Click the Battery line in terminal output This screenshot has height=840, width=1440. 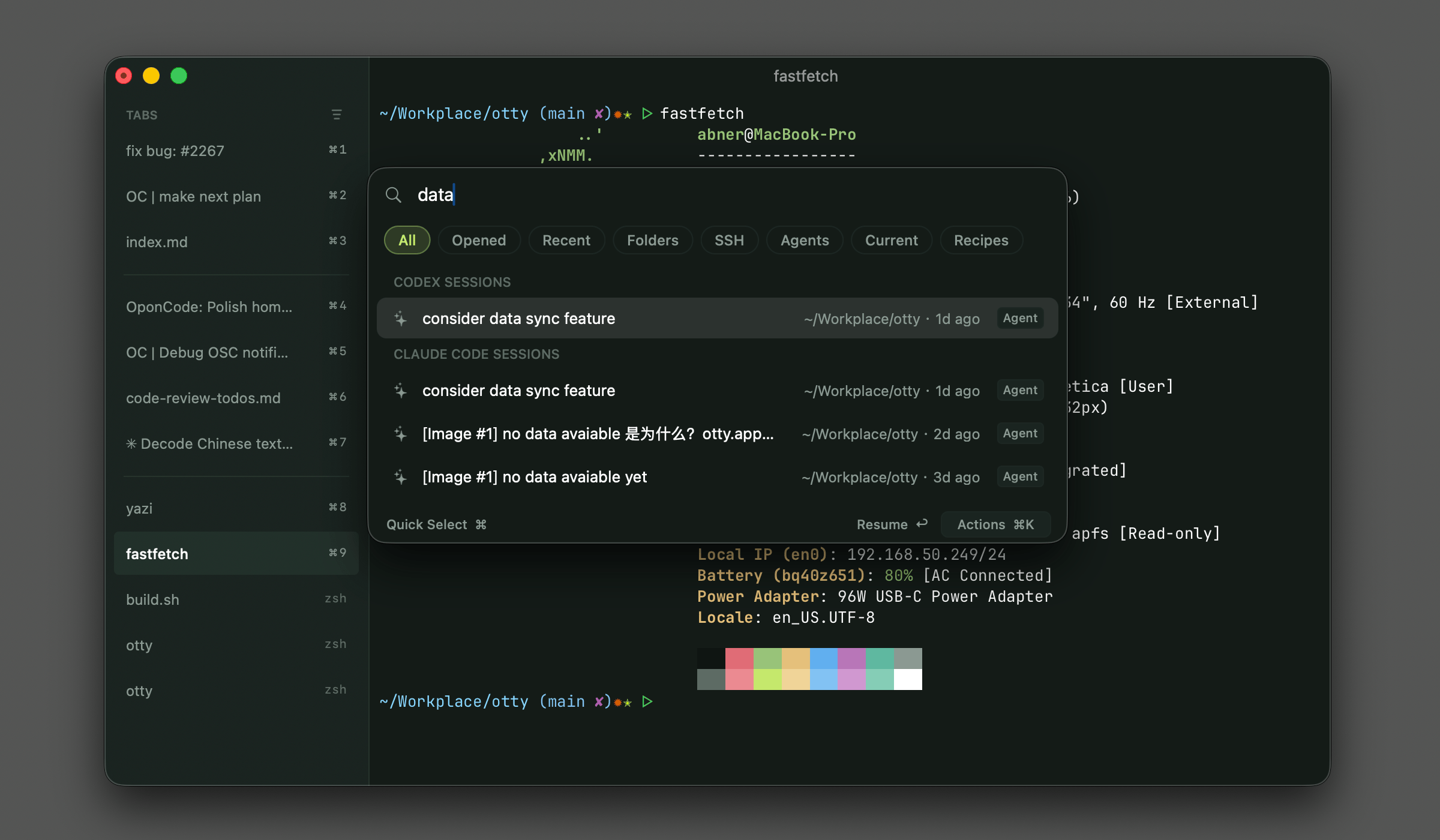(x=875, y=575)
